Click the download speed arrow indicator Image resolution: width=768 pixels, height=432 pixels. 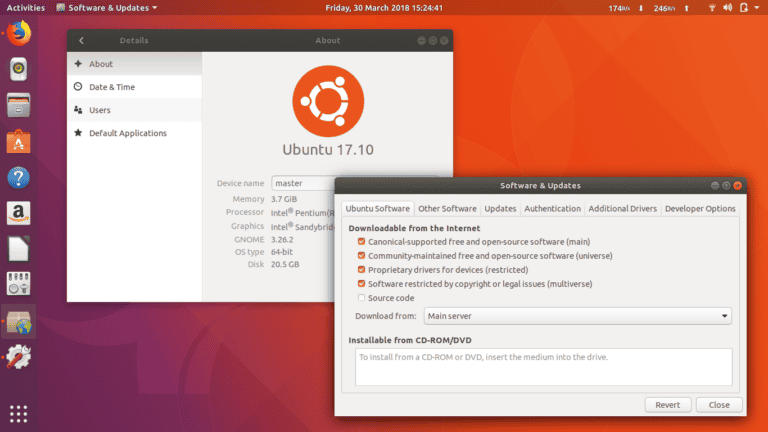pyautogui.click(x=640, y=8)
